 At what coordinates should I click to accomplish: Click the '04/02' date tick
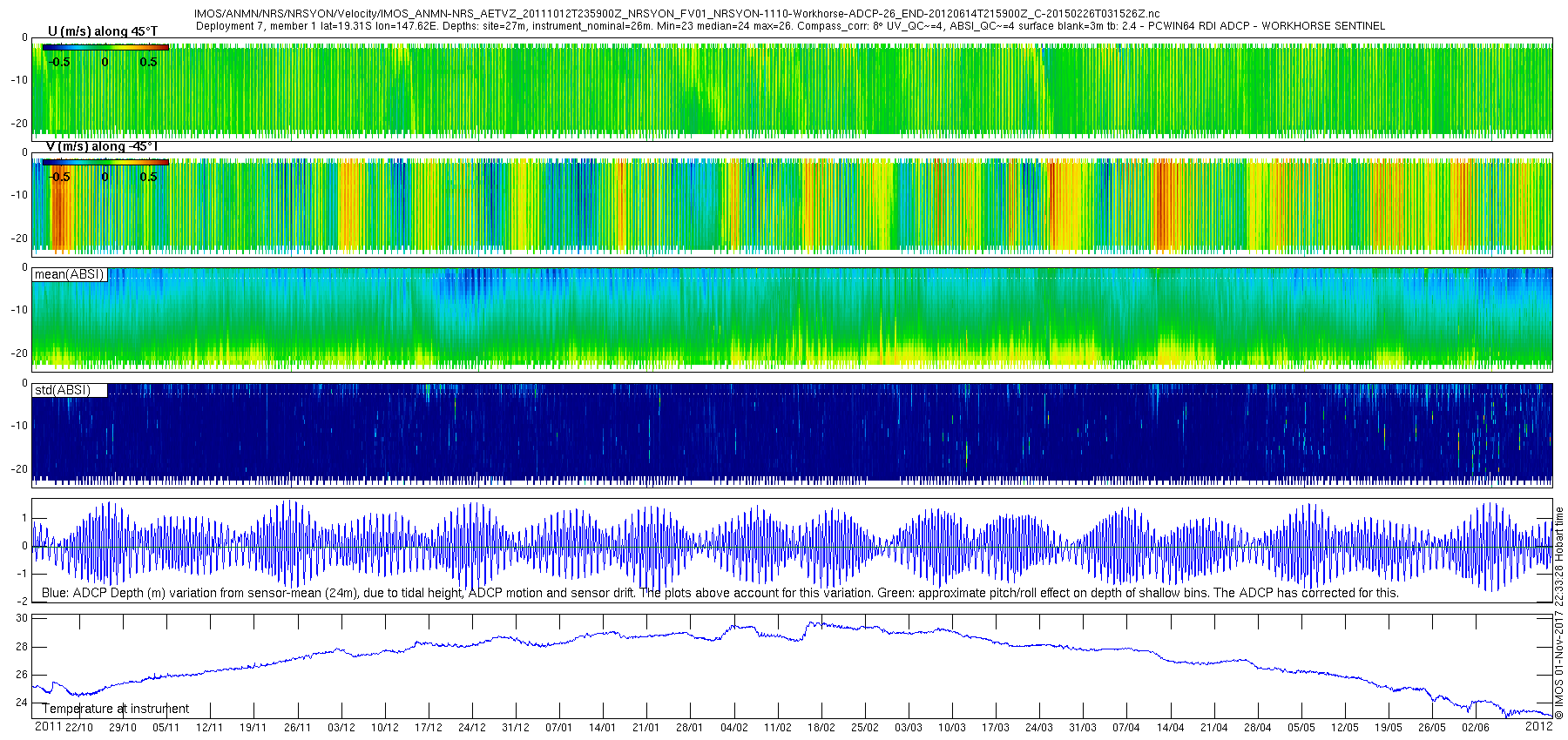click(734, 728)
